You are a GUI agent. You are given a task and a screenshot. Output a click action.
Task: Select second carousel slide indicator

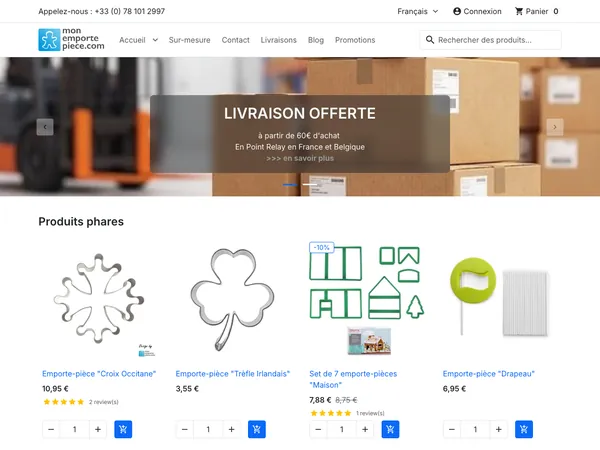310,185
